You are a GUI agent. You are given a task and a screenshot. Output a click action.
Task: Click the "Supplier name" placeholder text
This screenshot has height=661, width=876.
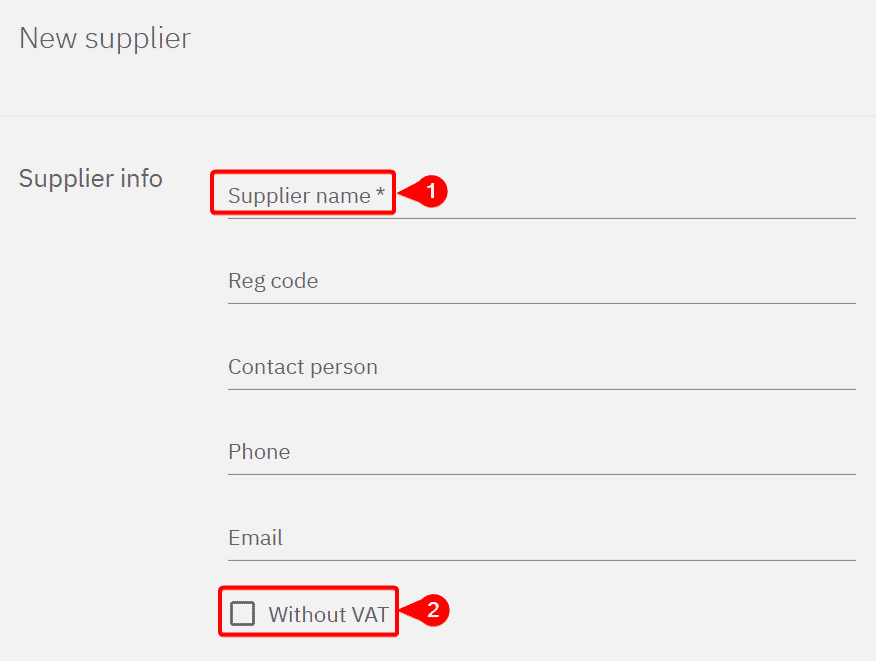299,196
